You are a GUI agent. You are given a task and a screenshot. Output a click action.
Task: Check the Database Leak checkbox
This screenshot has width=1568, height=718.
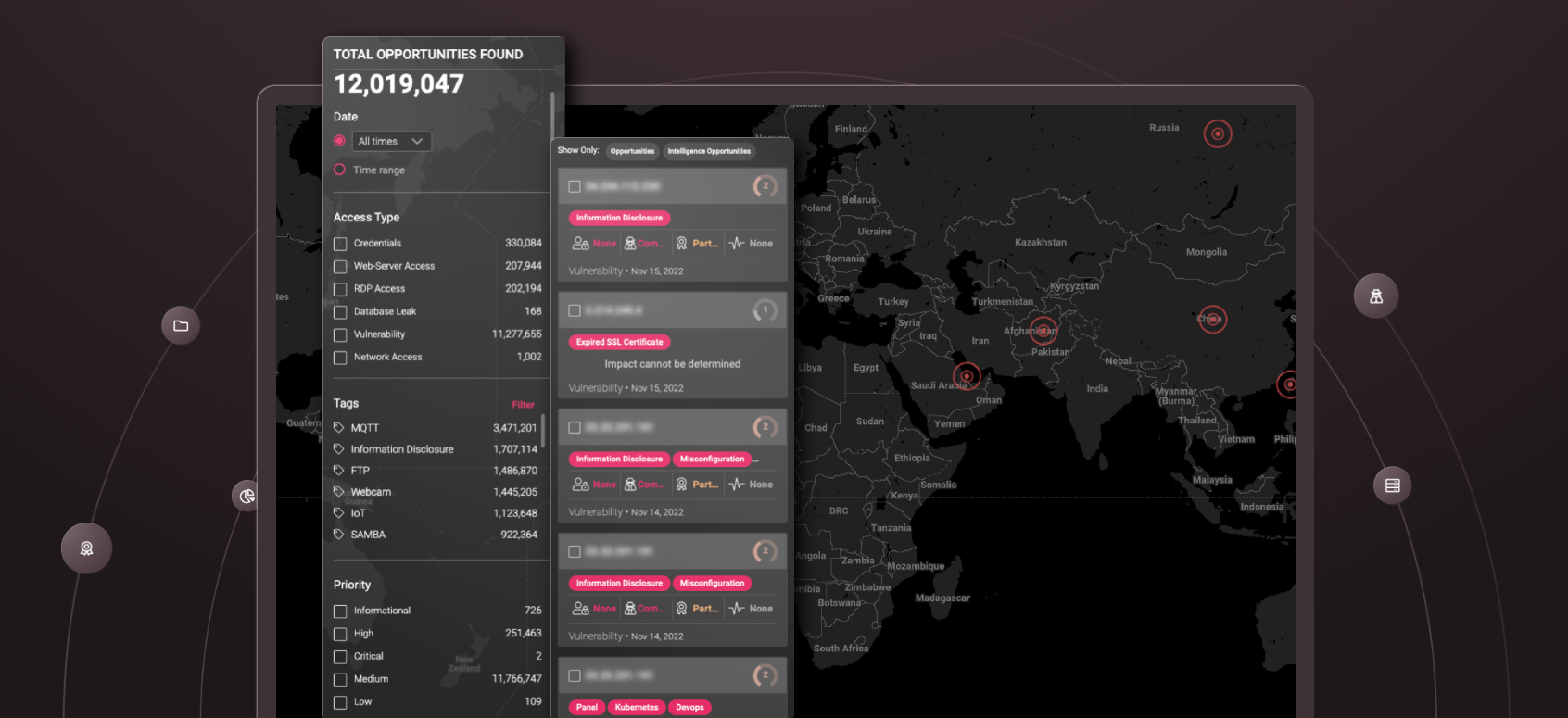click(x=340, y=312)
